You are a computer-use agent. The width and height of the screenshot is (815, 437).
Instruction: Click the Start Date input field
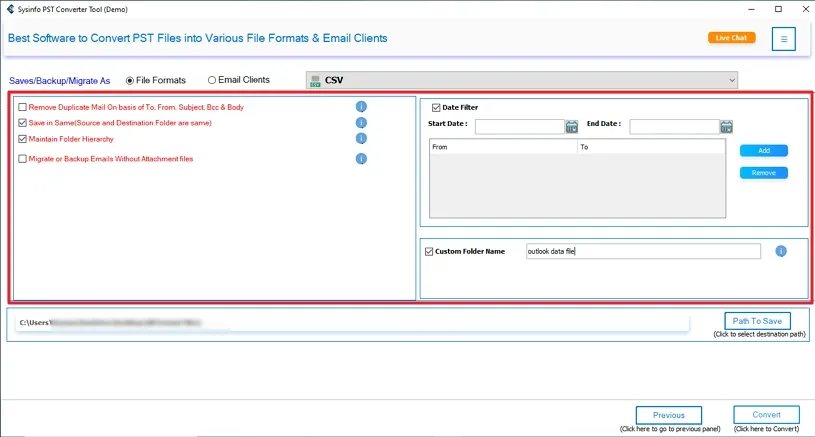click(x=520, y=127)
